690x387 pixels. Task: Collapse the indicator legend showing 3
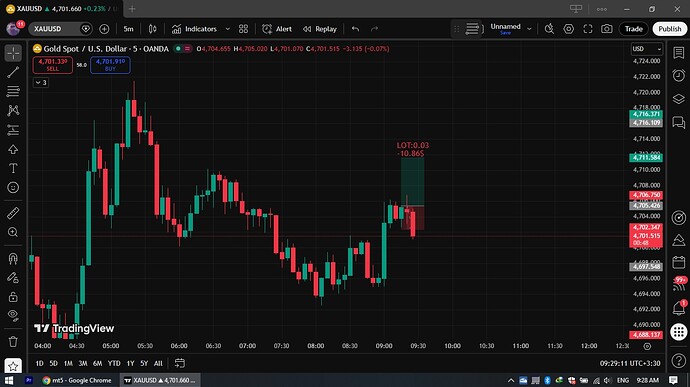point(41,82)
